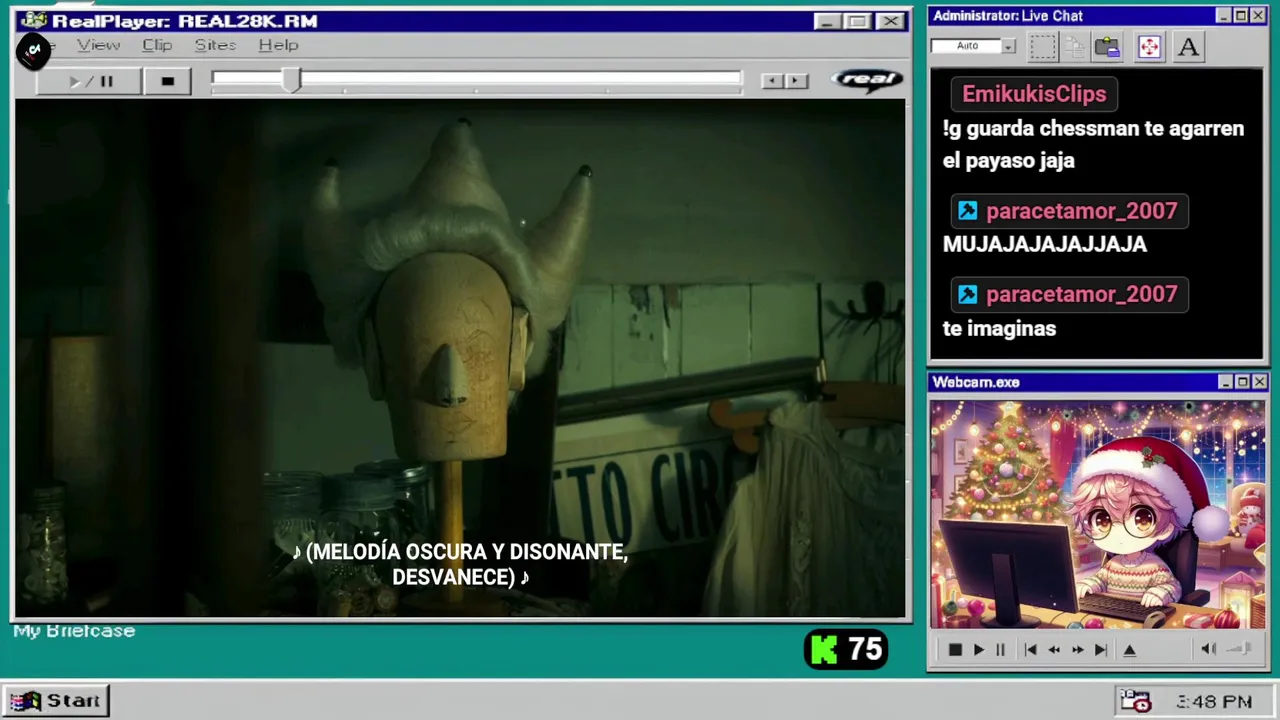Click the message 'MUJAJAJAJAJJAJA'
The image size is (1280, 720).
click(1044, 244)
